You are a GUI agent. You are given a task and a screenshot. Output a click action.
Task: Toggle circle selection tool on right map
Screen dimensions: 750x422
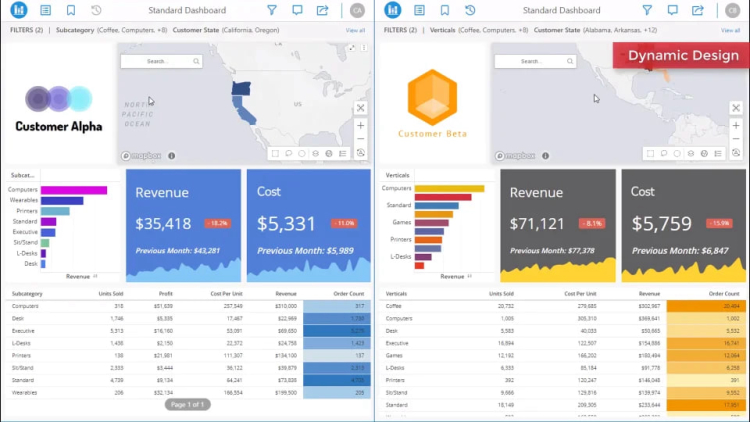coord(677,154)
